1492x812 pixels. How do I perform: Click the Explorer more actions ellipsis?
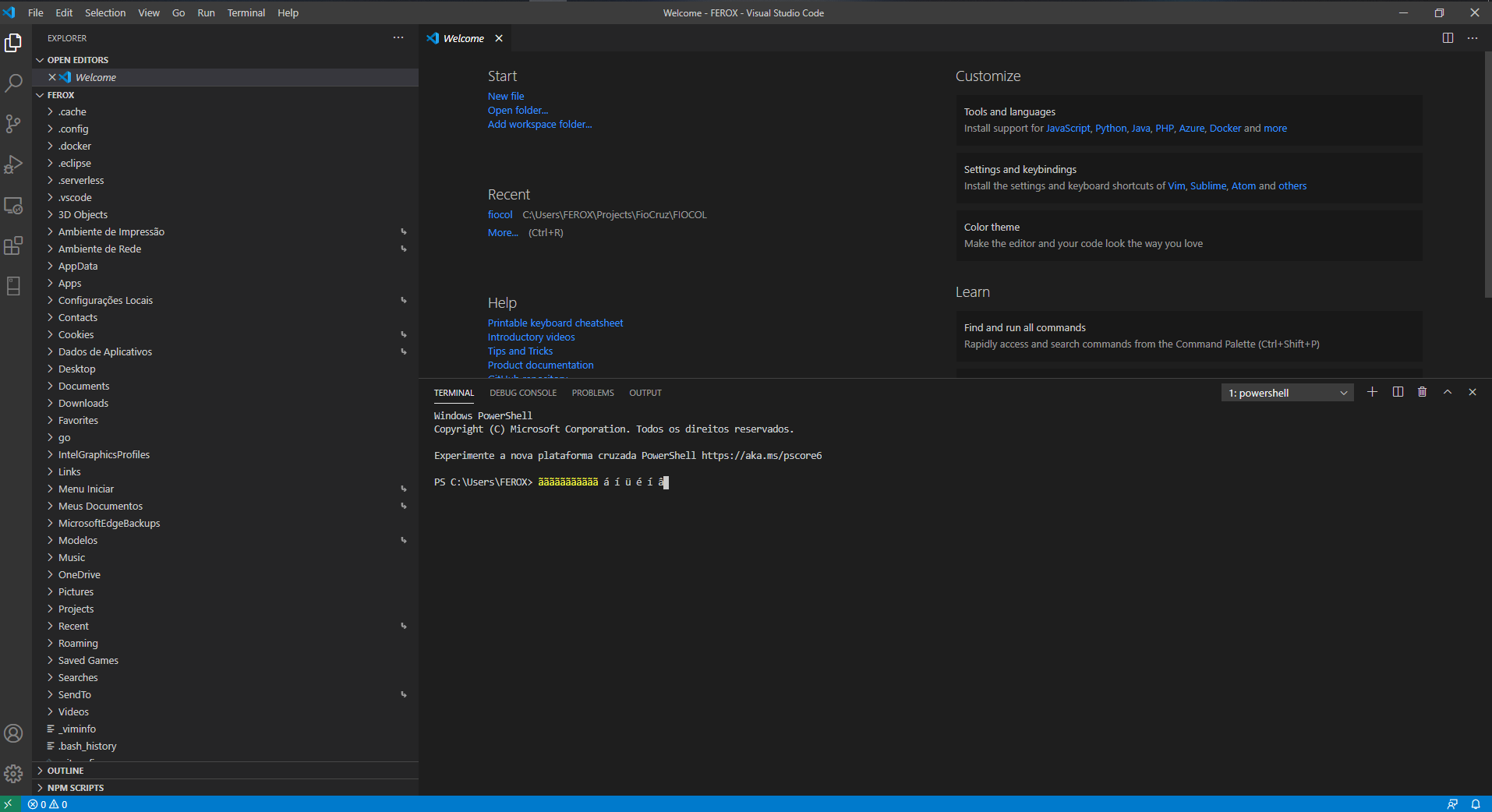click(398, 37)
